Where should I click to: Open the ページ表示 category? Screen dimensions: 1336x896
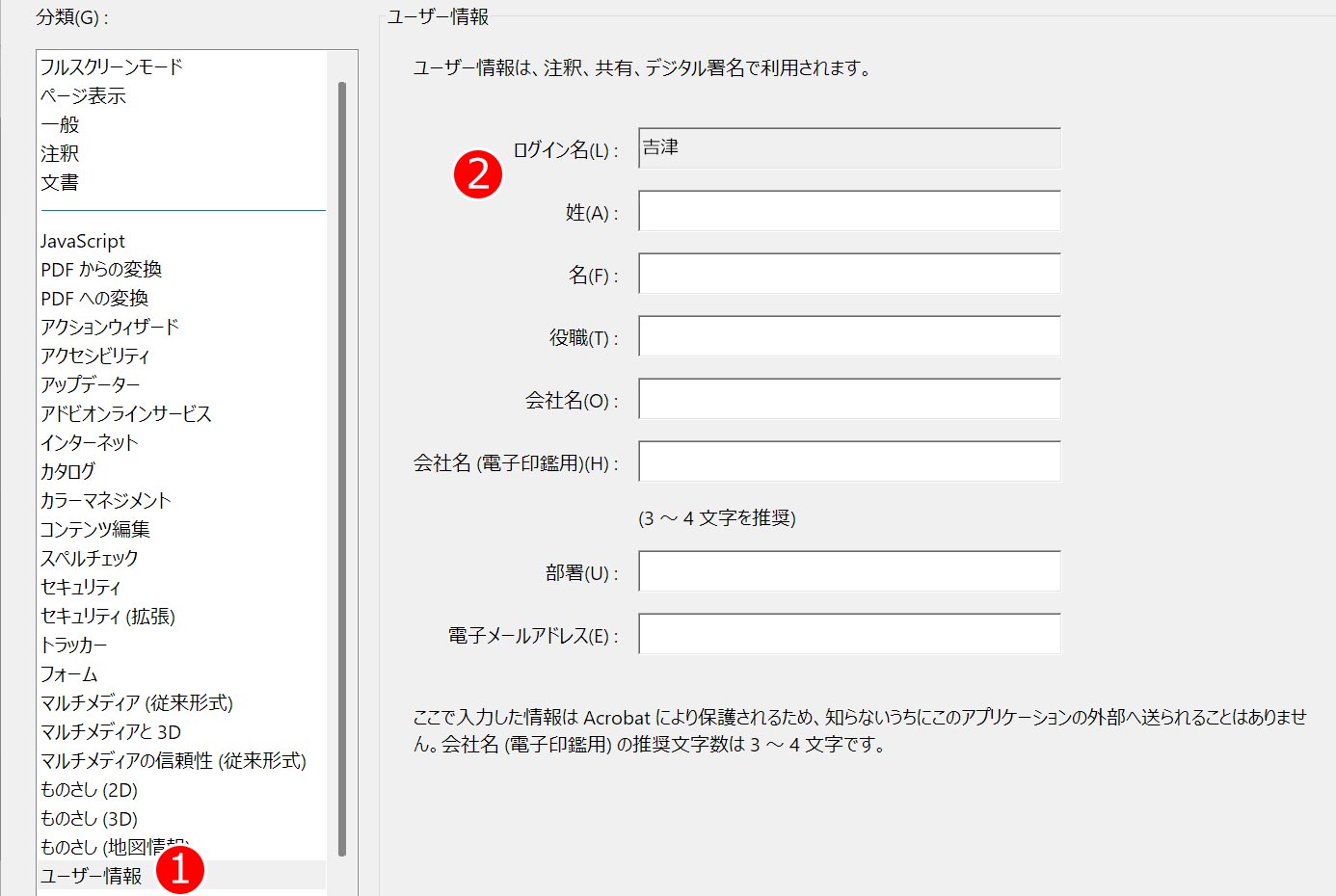pyautogui.click(x=83, y=96)
